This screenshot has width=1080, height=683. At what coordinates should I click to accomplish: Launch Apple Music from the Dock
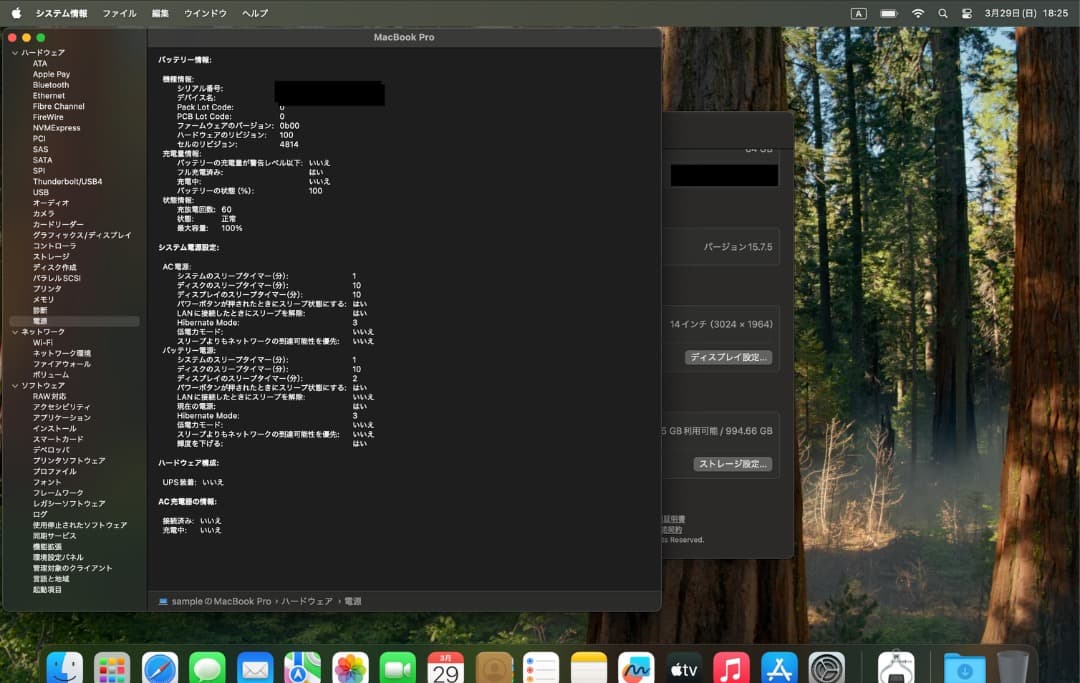(x=733, y=663)
